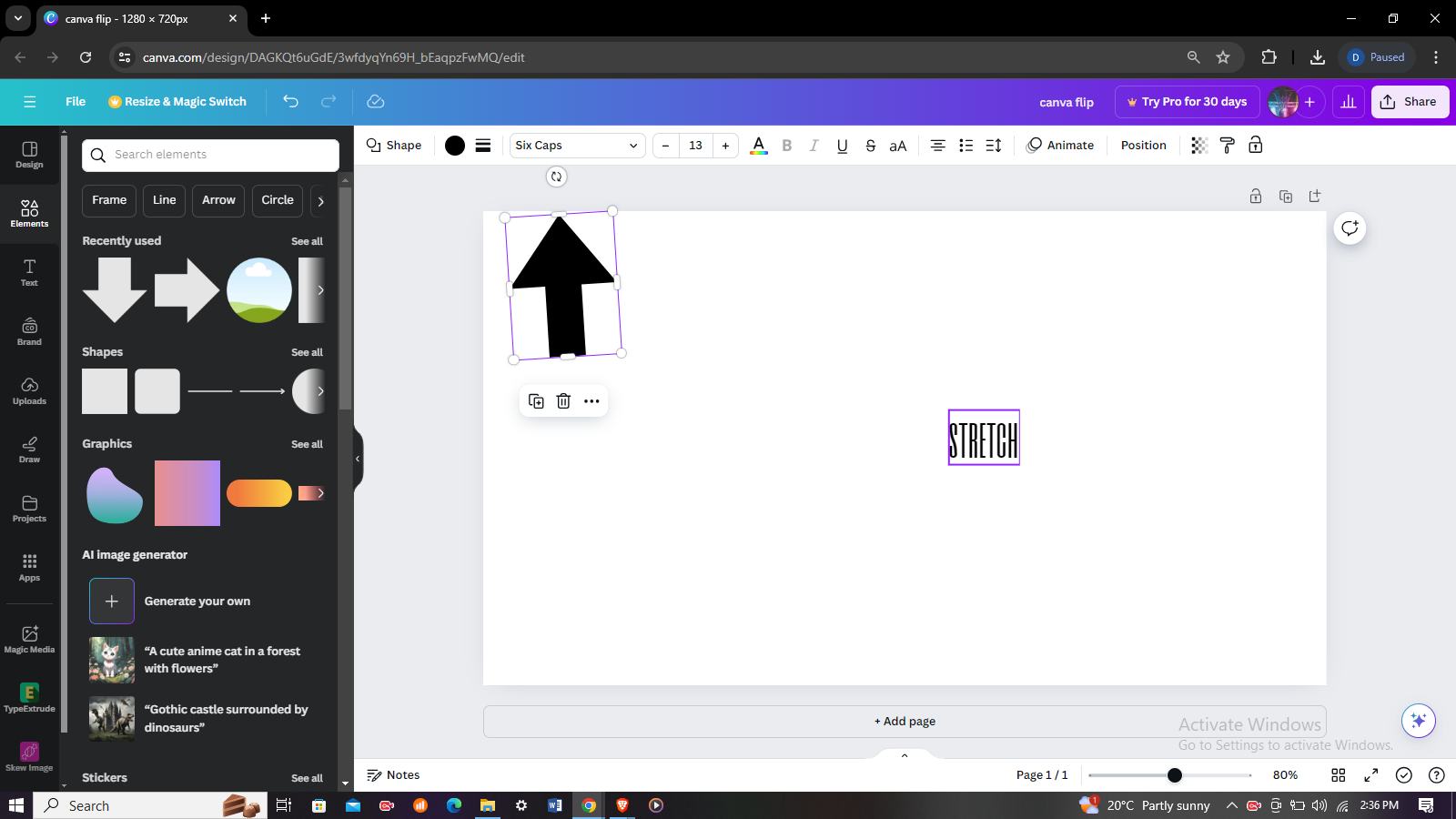Viewport: 1456px width, 819px height.
Task: Click the cloud save status icon
Action: pos(375,102)
